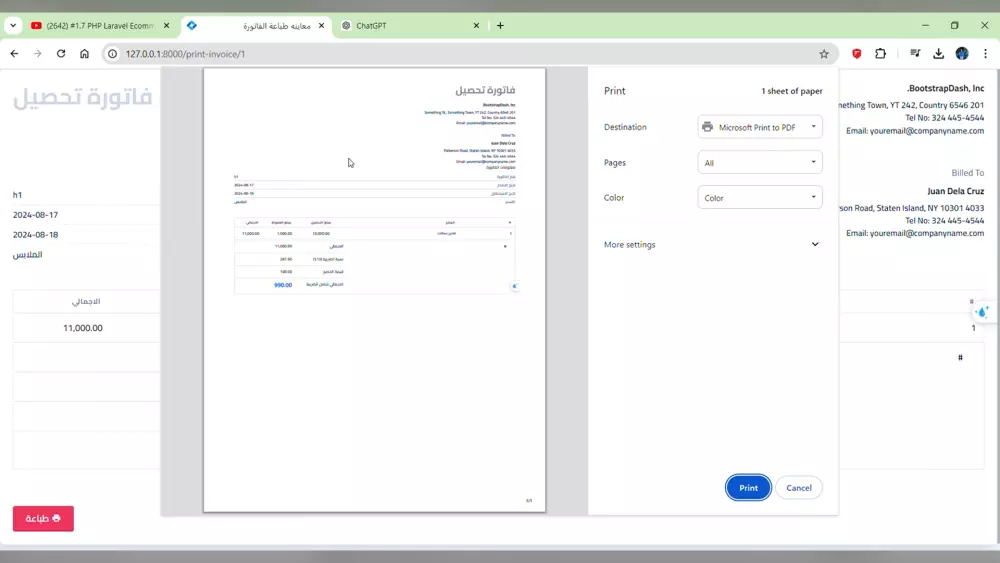
Task: Click the red طباعة print button
Action: click(43, 518)
